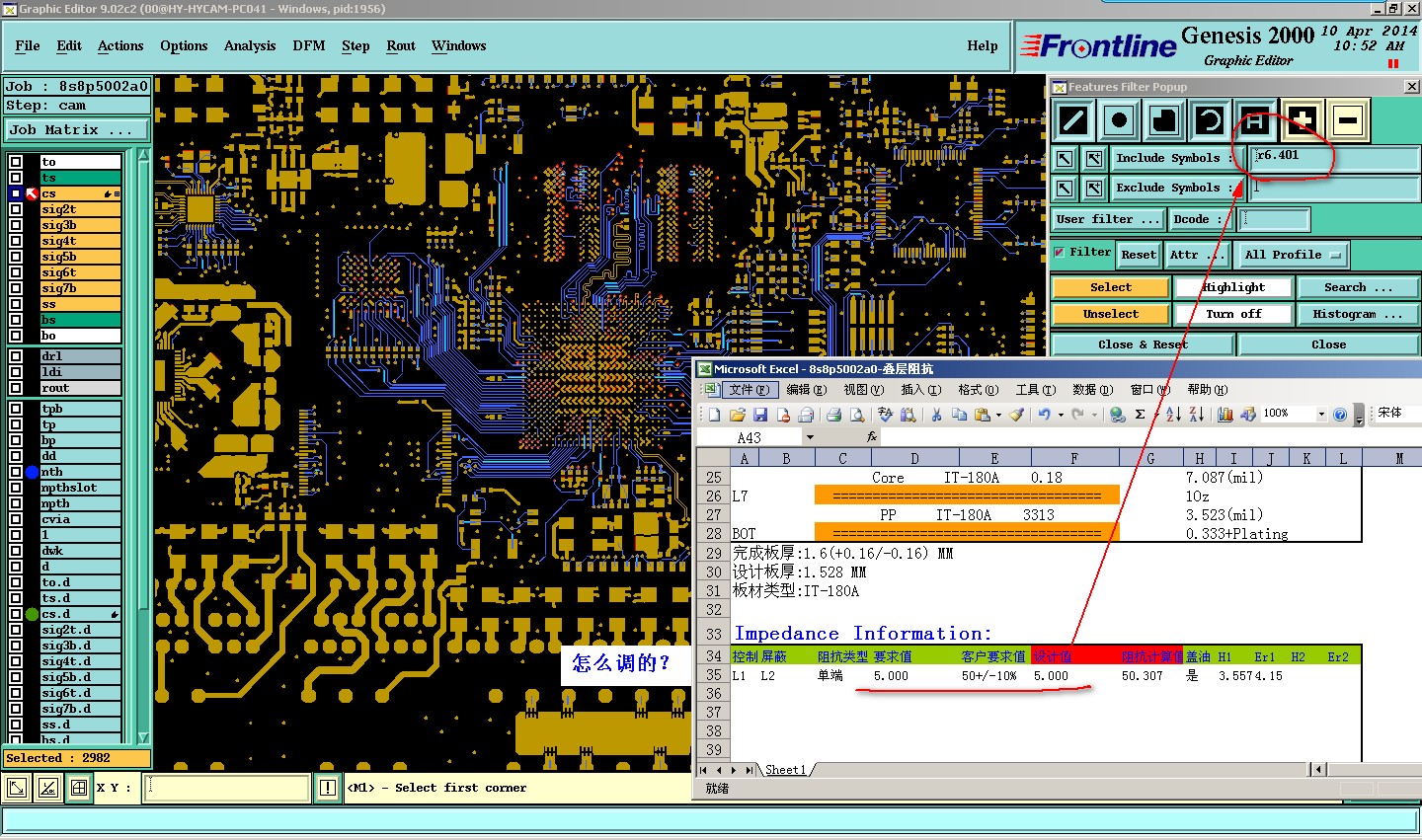The height and width of the screenshot is (840, 1422).
Task: Click the Close & Reset button
Action: click(1143, 344)
